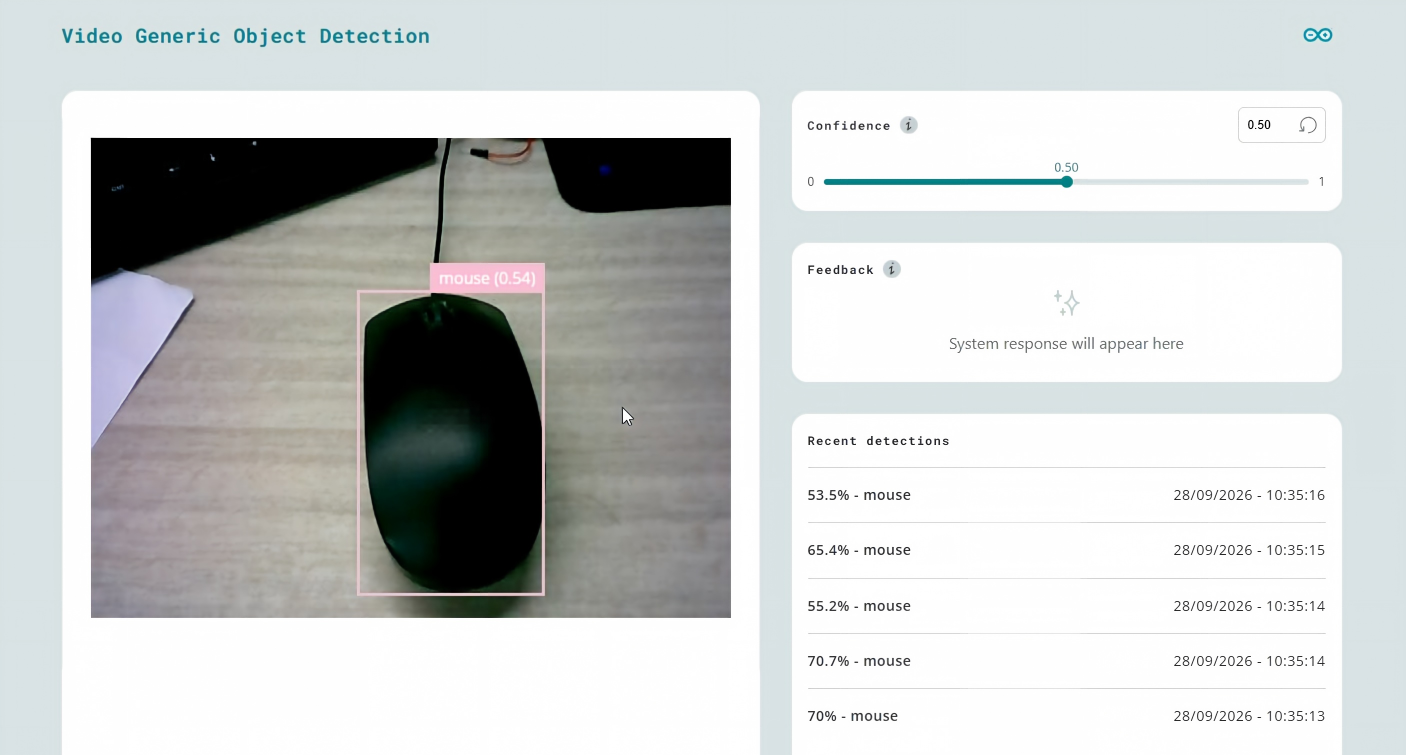The height and width of the screenshot is (755, 1406).
Task: Click 'System response will appear here' text
Action: coord(1066,344)
